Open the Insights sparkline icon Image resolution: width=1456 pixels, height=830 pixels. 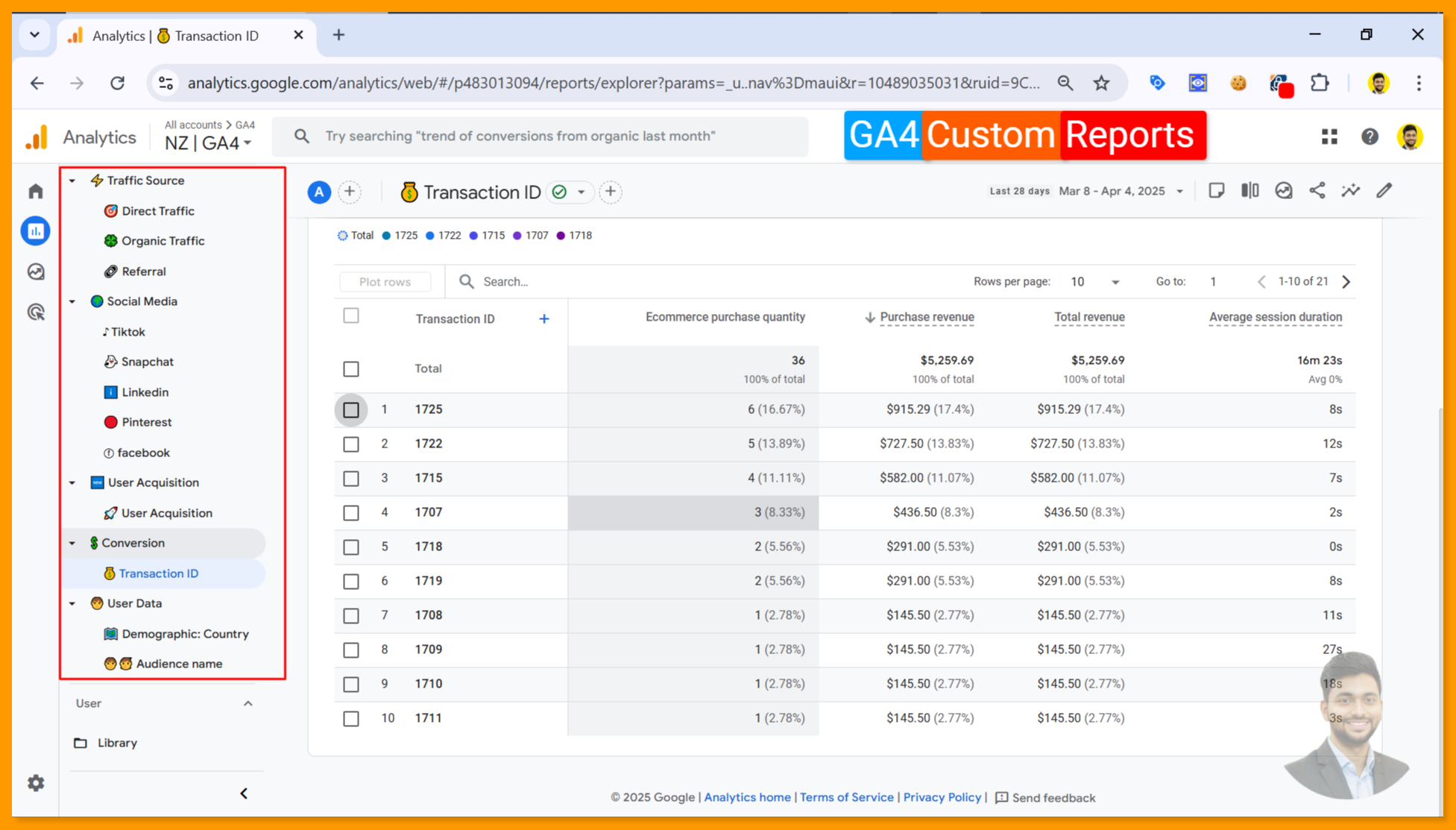pyautogui.click(x=1351, y=191)
